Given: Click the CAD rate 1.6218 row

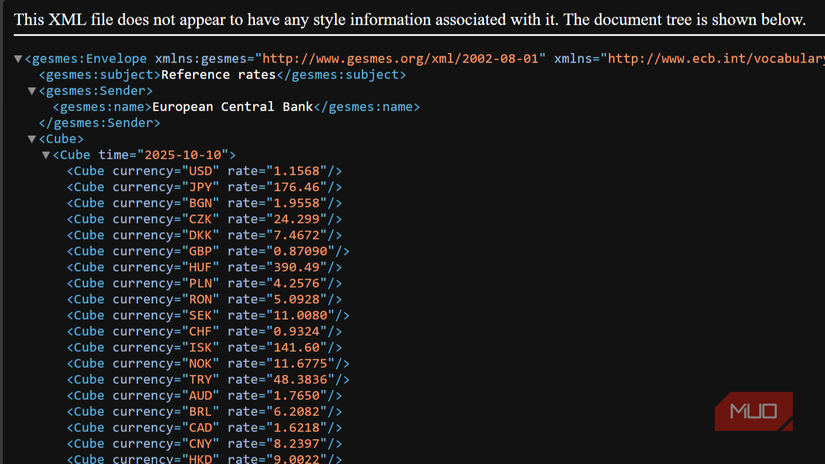Looking at the screenshot, I should point(204,428).
